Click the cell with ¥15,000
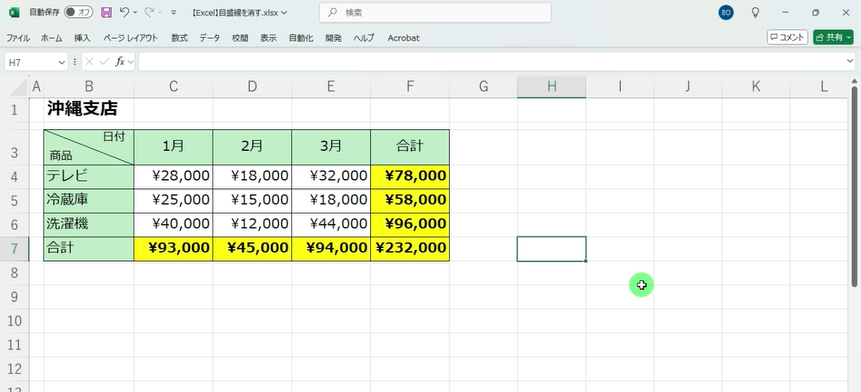 point(252,200)
